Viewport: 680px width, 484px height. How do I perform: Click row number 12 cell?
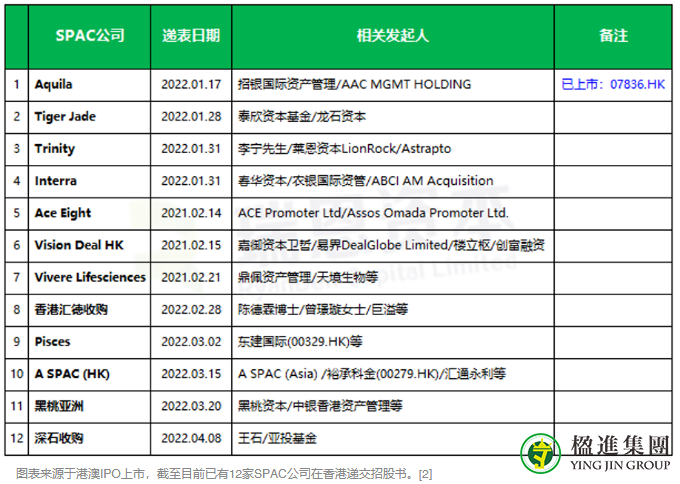(17, 438)
